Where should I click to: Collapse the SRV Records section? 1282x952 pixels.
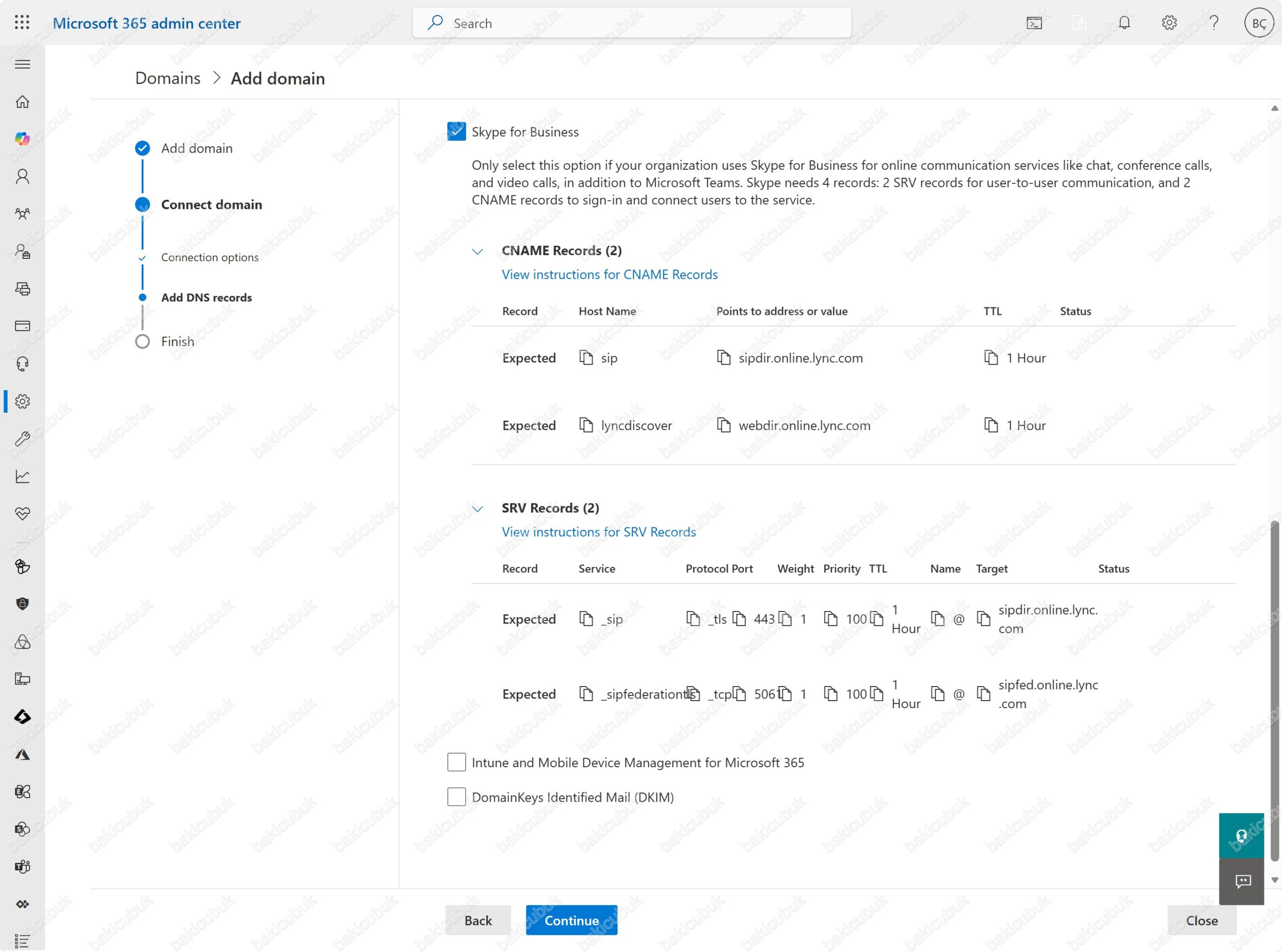click(x=477, y=508)
